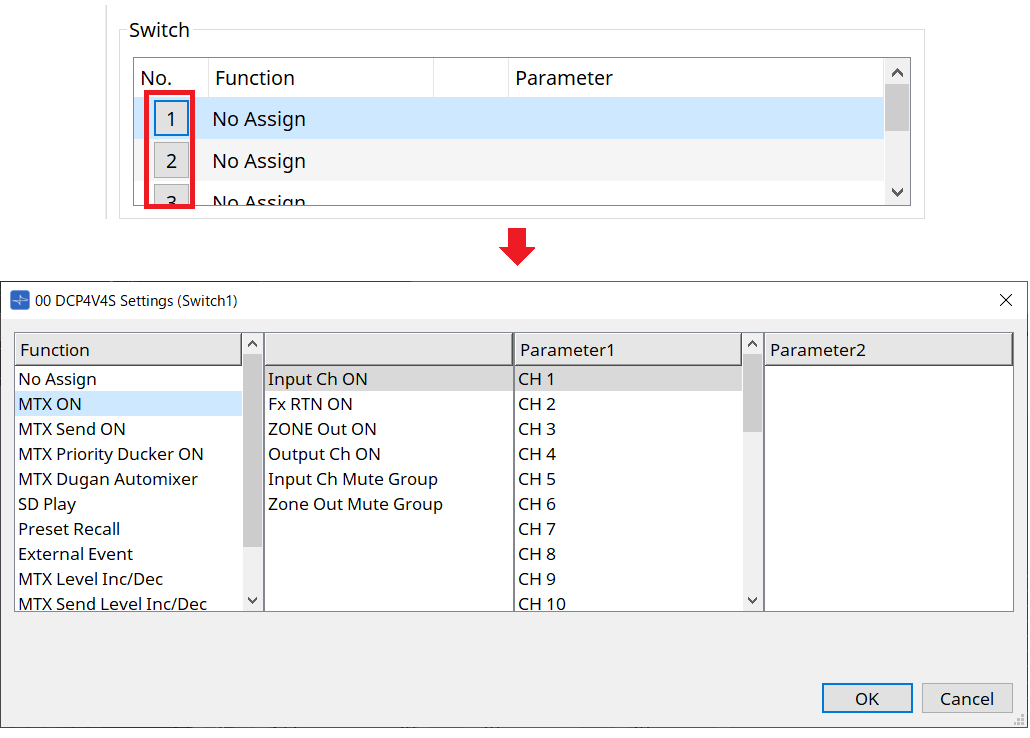Close the DCP4V4S Settings dialog

click(x=1006, y=300)
